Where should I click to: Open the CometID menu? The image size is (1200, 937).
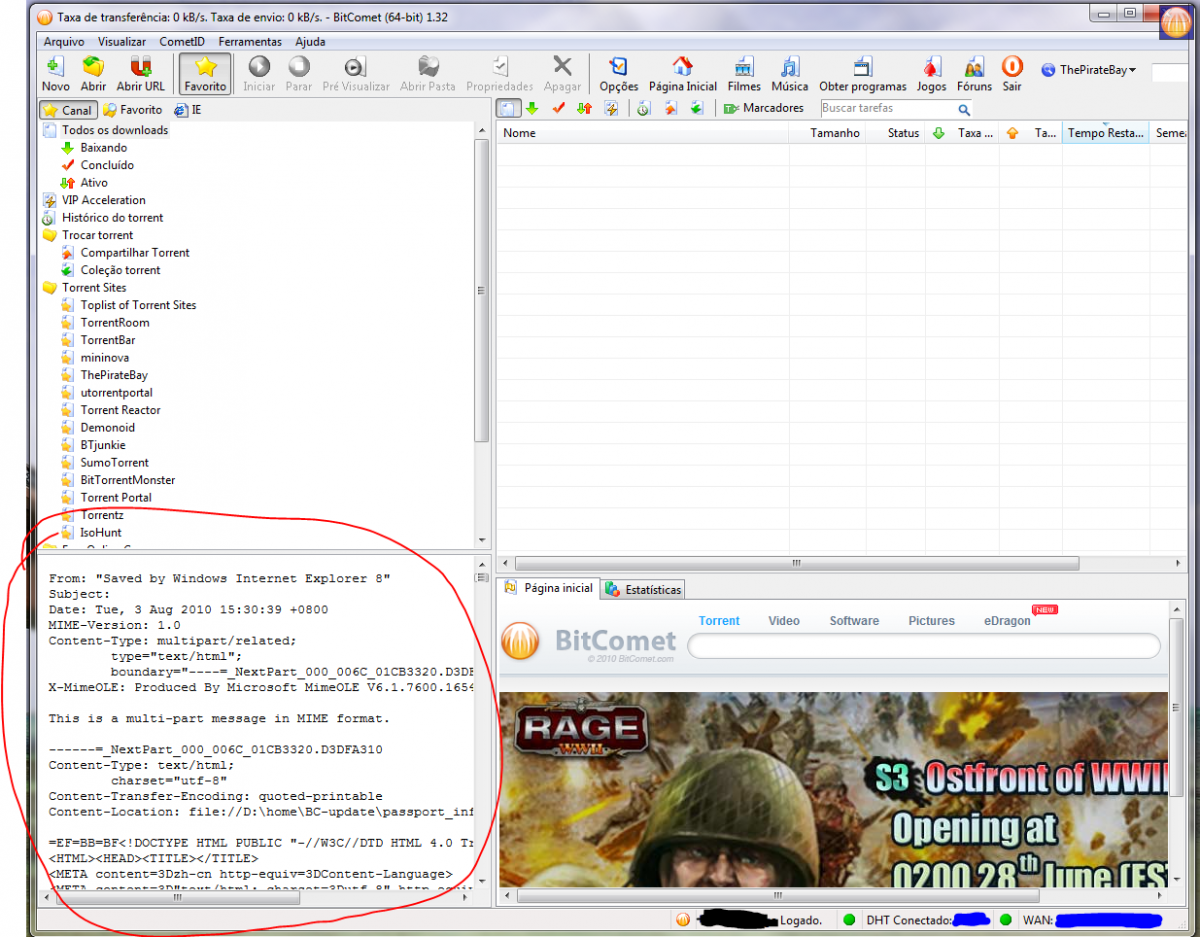point(182,42)
